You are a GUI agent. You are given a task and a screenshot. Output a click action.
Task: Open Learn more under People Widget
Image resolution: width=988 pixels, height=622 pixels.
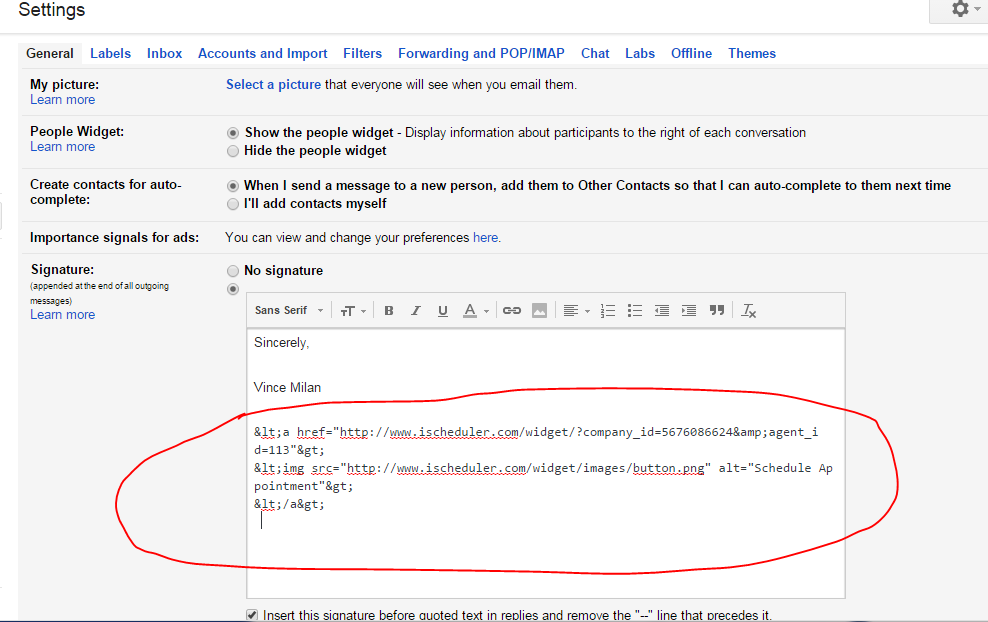62,147
